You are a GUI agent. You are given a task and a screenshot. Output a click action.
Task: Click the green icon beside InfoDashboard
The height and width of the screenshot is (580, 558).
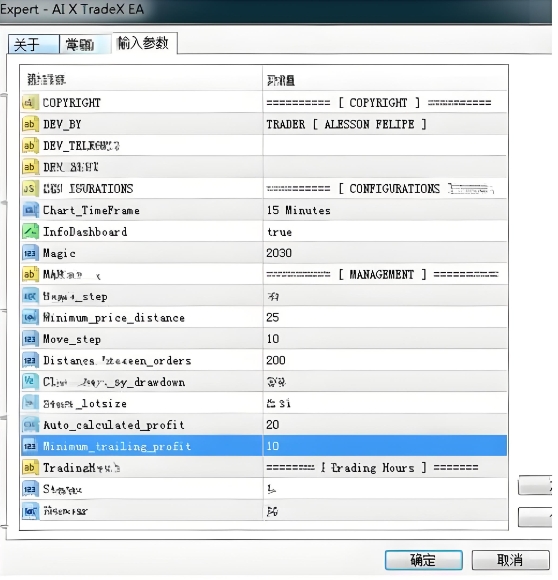[30, 232]
